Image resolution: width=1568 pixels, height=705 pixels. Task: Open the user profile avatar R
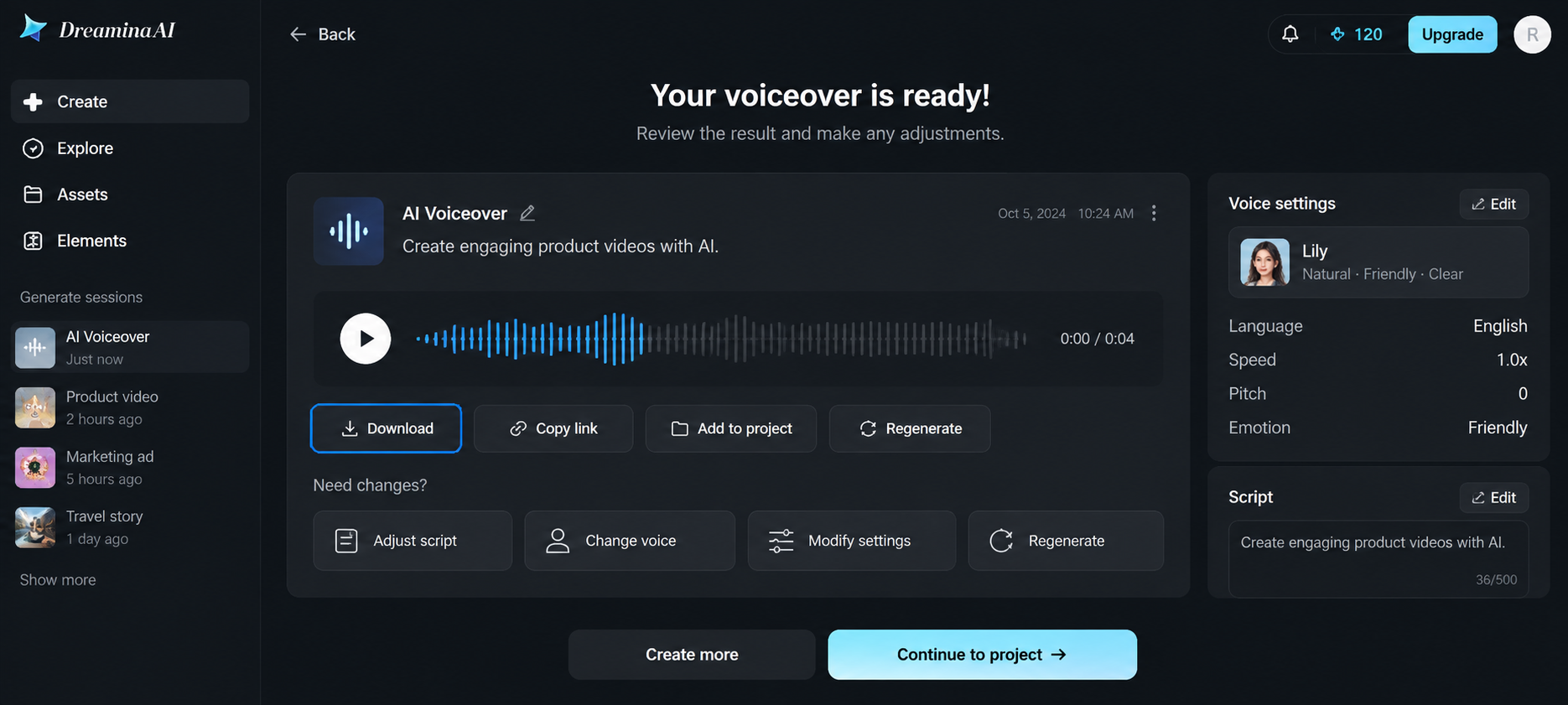[1532, 34]
